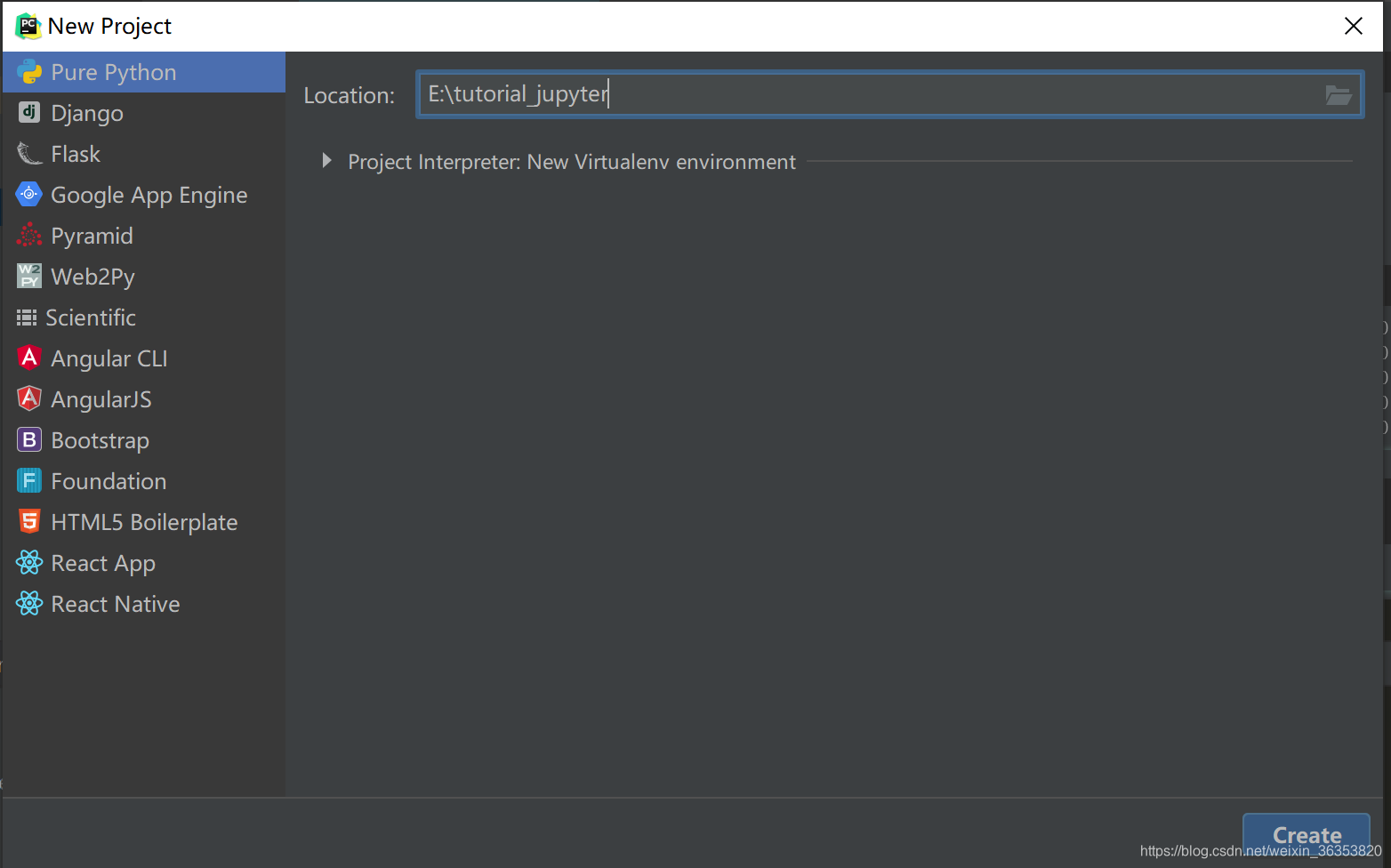
Task: Click the red Pyramid icon
Action: (29, 235)
